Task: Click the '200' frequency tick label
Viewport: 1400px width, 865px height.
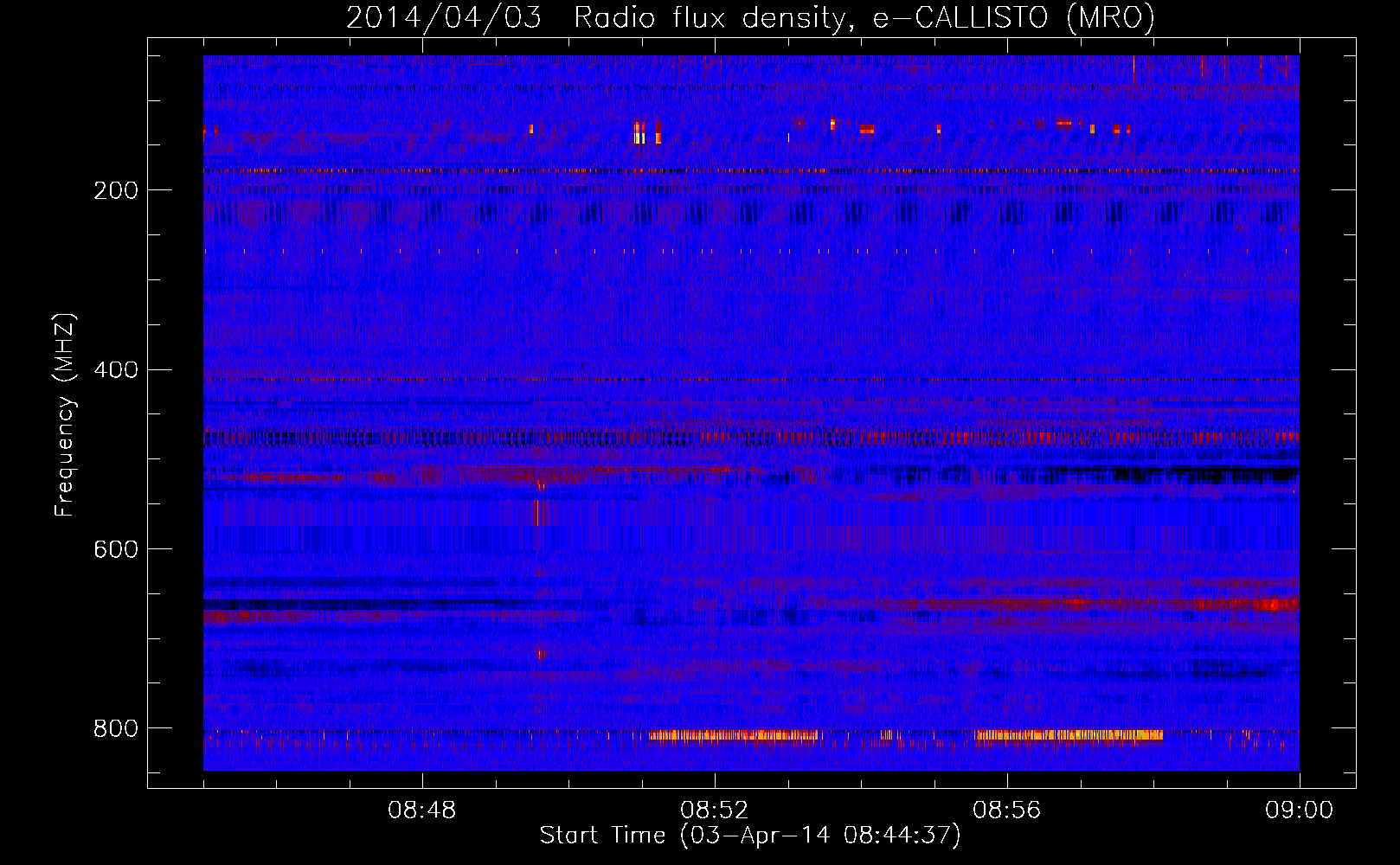Action: 116,190
